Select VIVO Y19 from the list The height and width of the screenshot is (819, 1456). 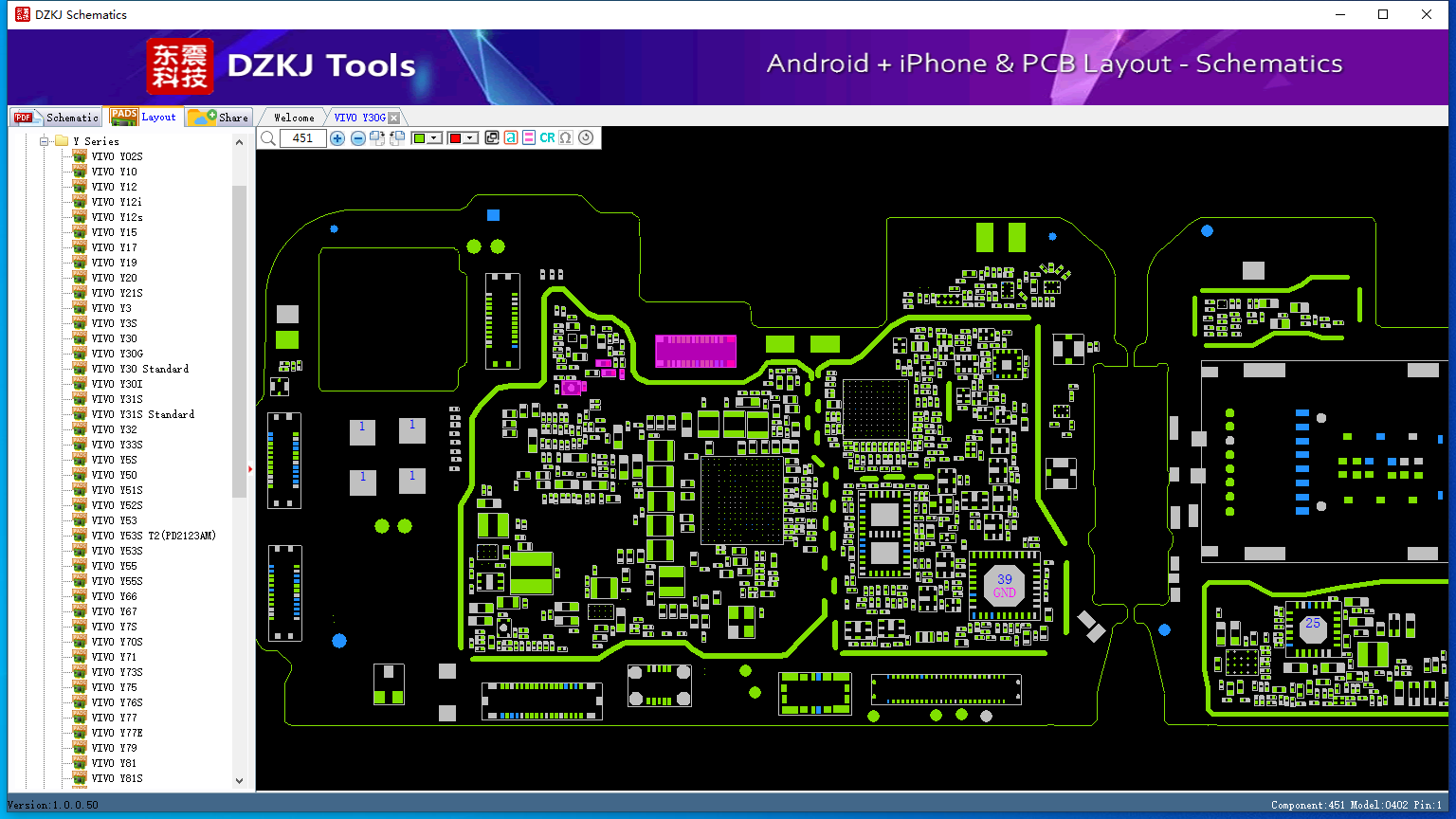[114, 263]
